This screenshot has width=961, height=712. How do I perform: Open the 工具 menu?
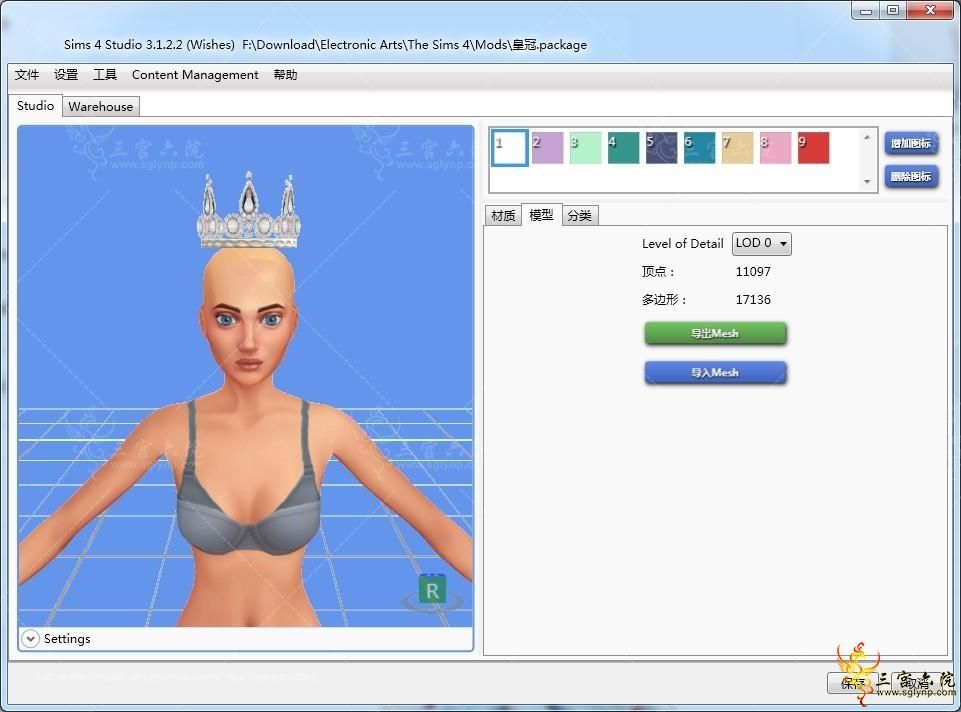pos(105,75)
